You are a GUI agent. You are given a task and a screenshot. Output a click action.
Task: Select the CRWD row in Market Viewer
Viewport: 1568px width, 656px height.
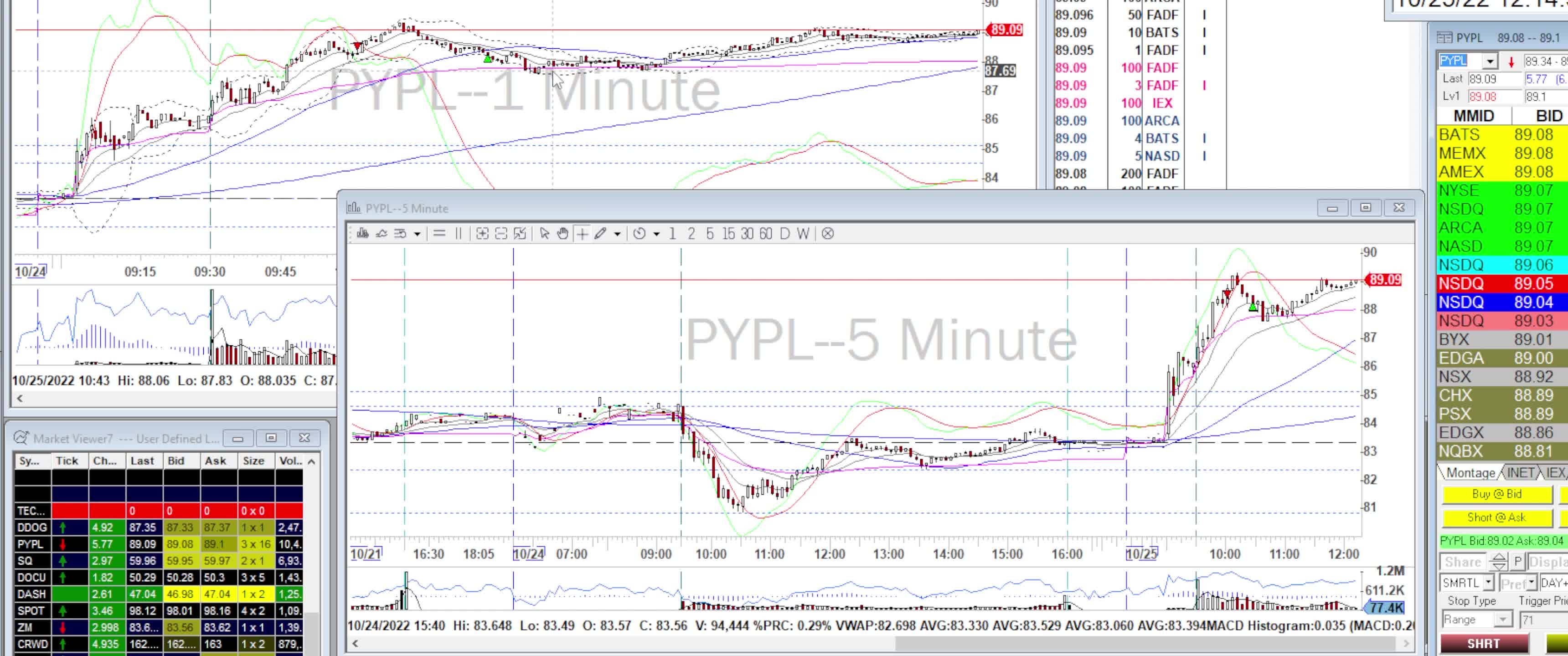click(x=158, y=644)
